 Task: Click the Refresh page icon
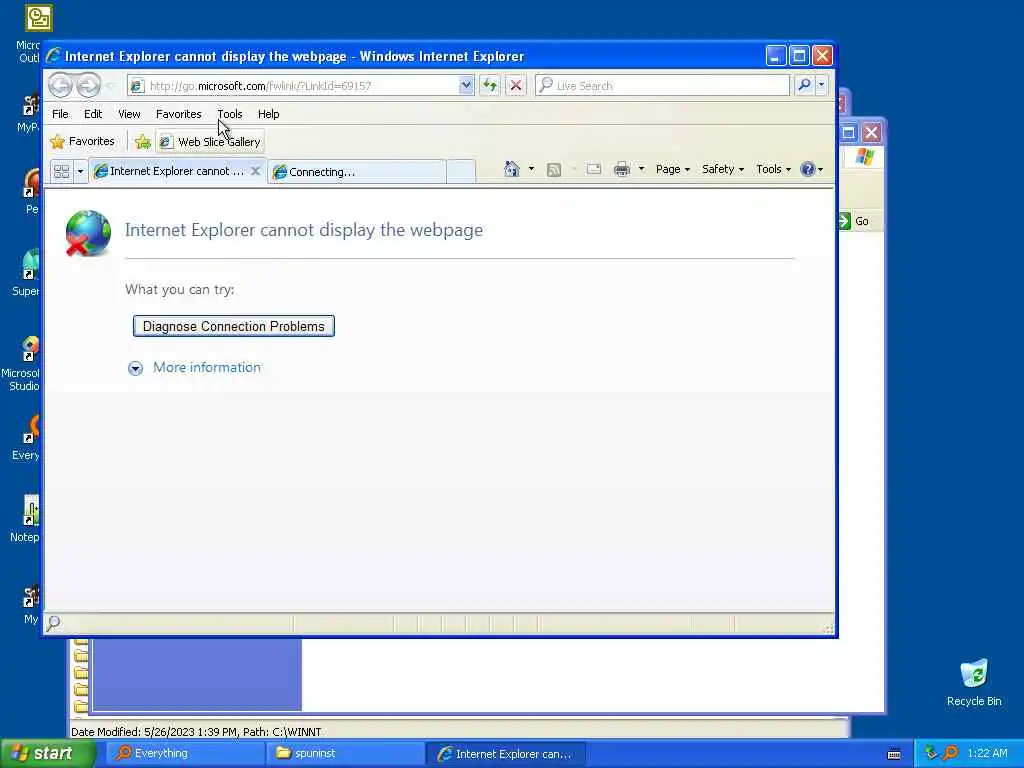coord(490,85)
